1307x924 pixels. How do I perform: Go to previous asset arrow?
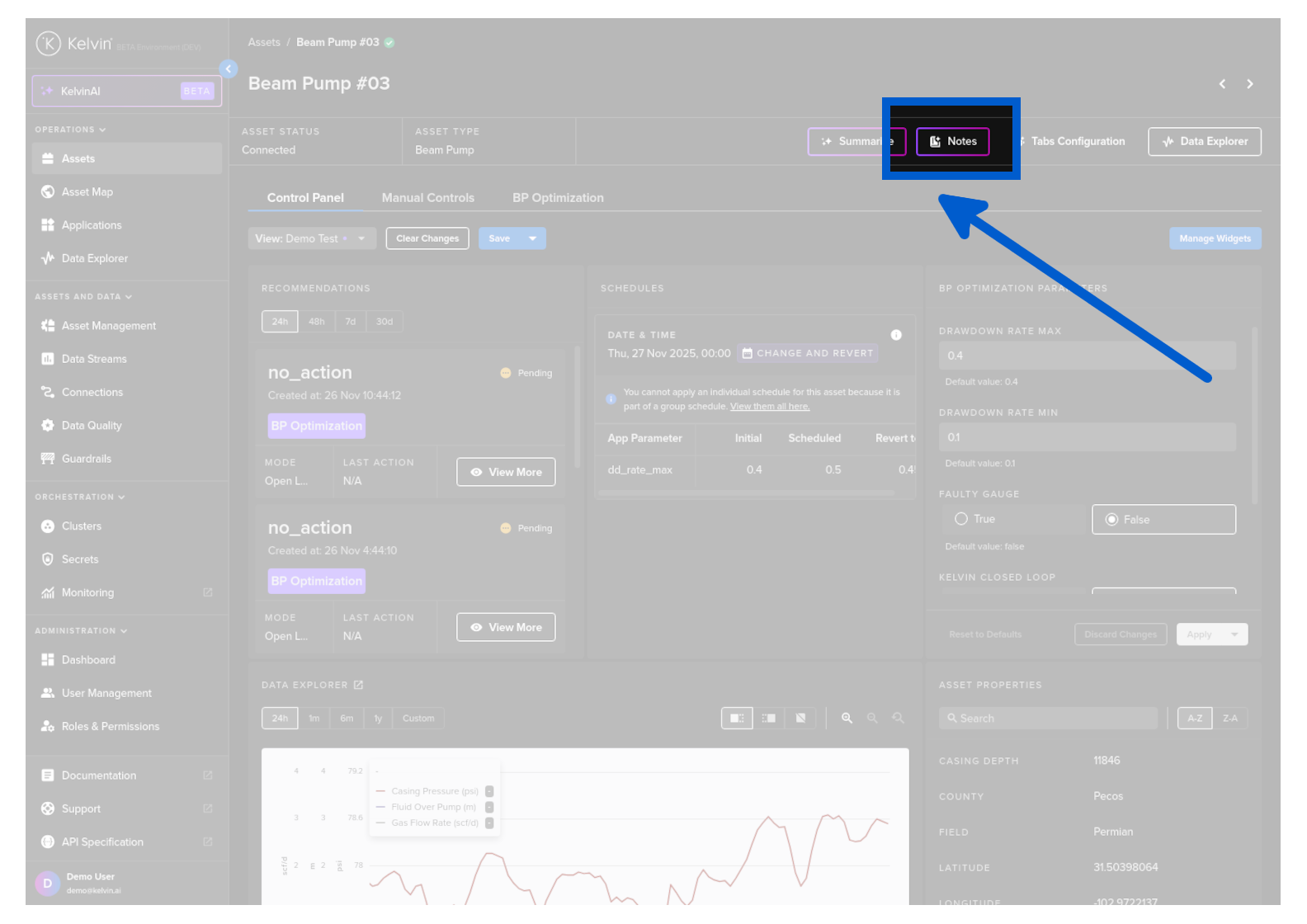(x=1222, y=84)
